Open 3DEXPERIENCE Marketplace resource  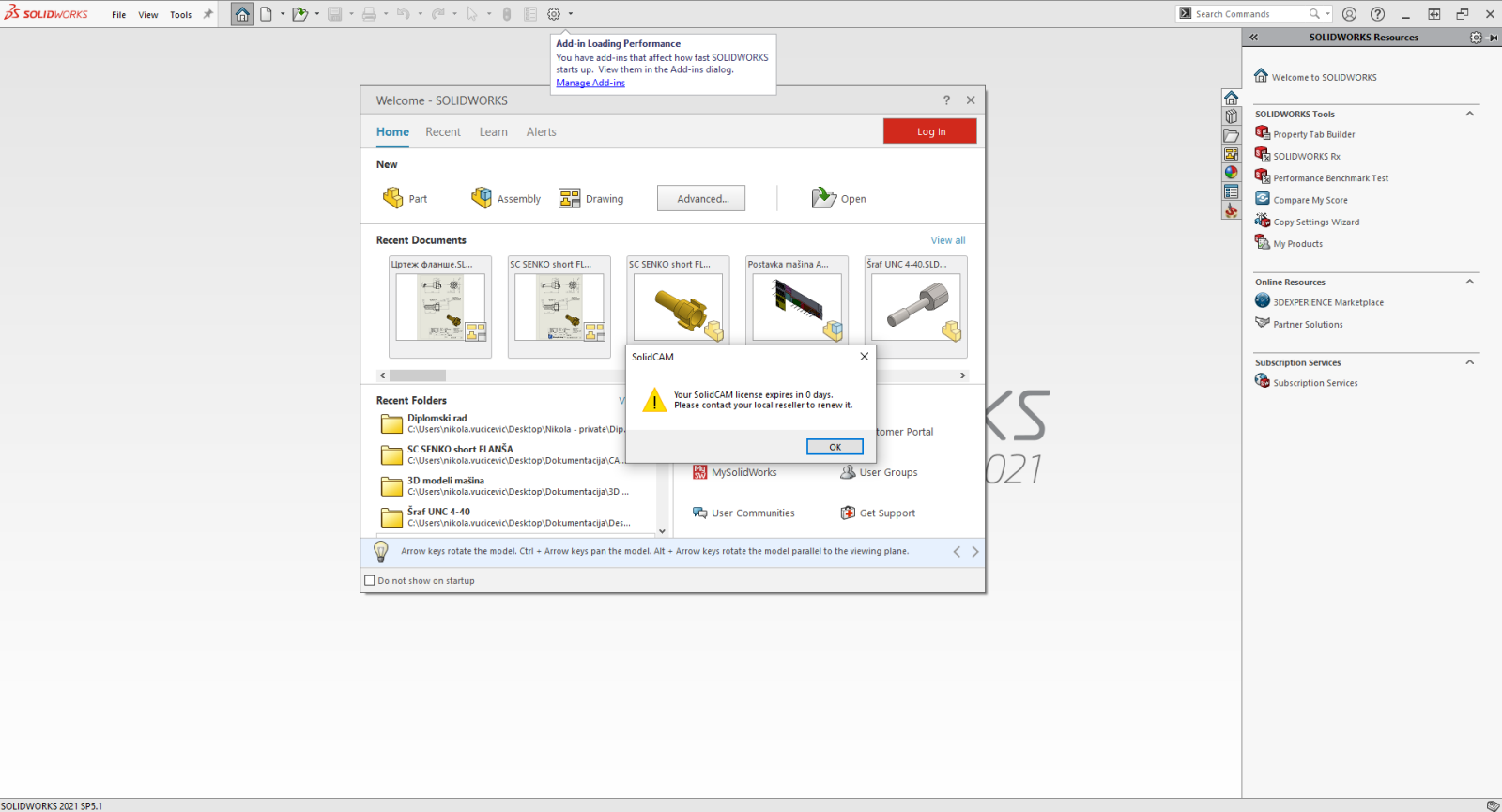[1327, 303]
